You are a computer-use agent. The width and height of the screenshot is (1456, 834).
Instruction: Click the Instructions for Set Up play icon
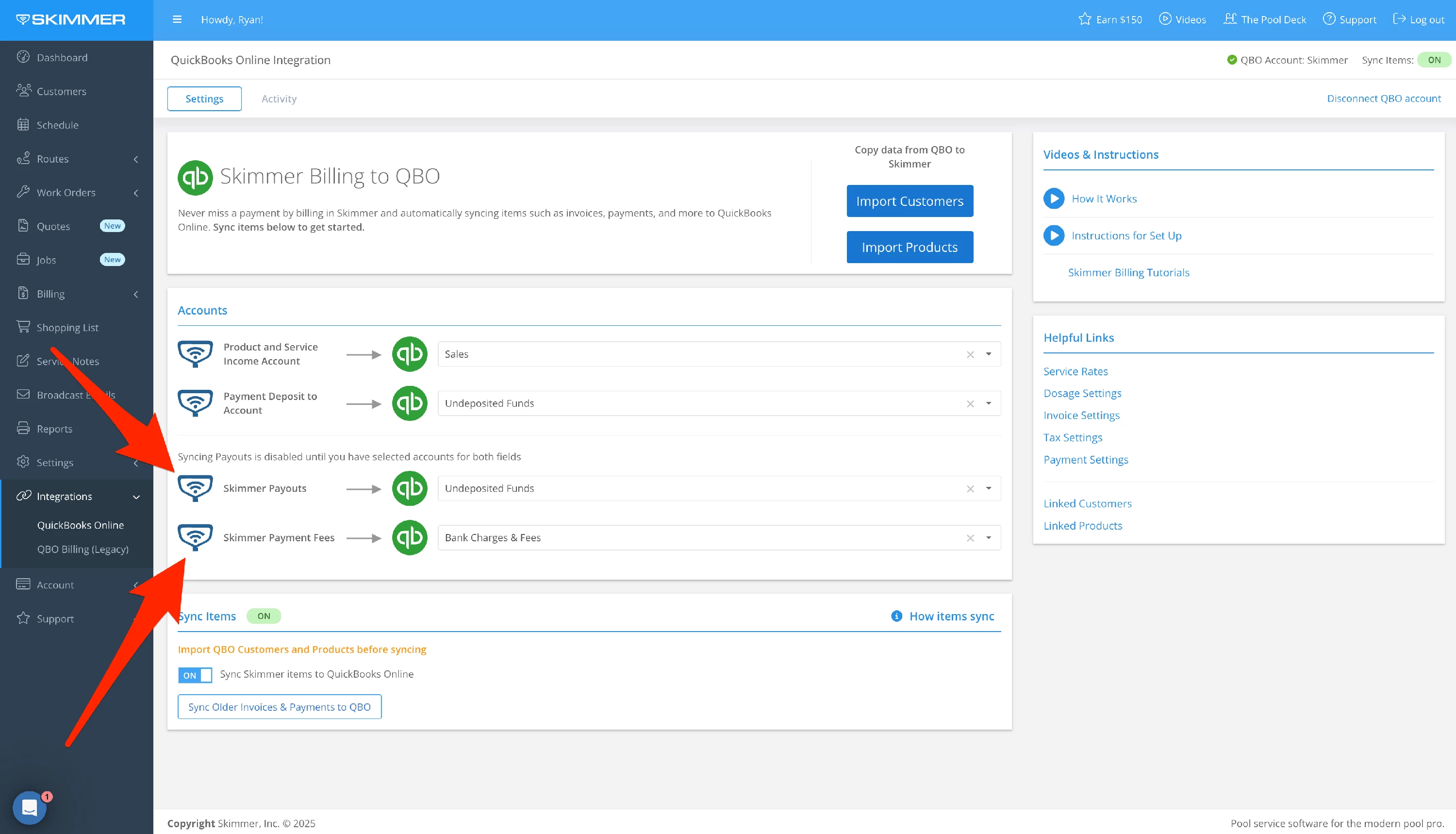pos(1054,235)
